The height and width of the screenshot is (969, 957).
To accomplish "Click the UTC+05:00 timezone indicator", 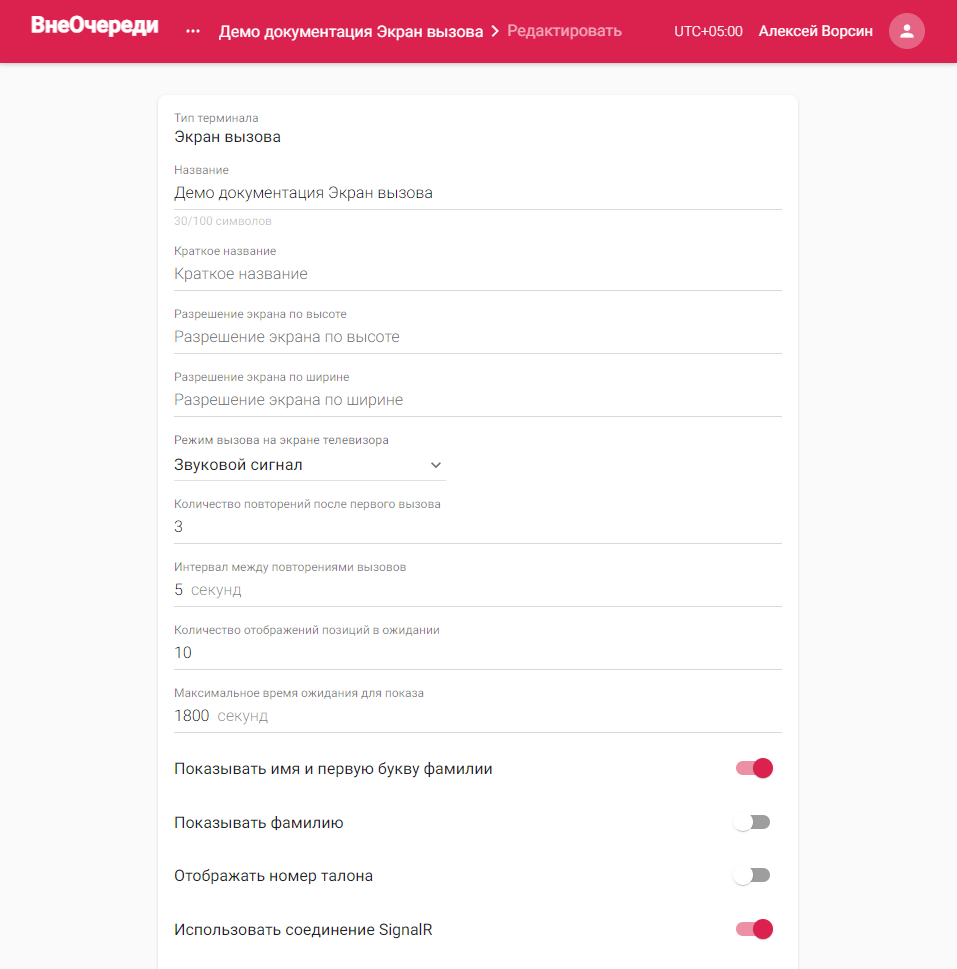I will 708,32.
